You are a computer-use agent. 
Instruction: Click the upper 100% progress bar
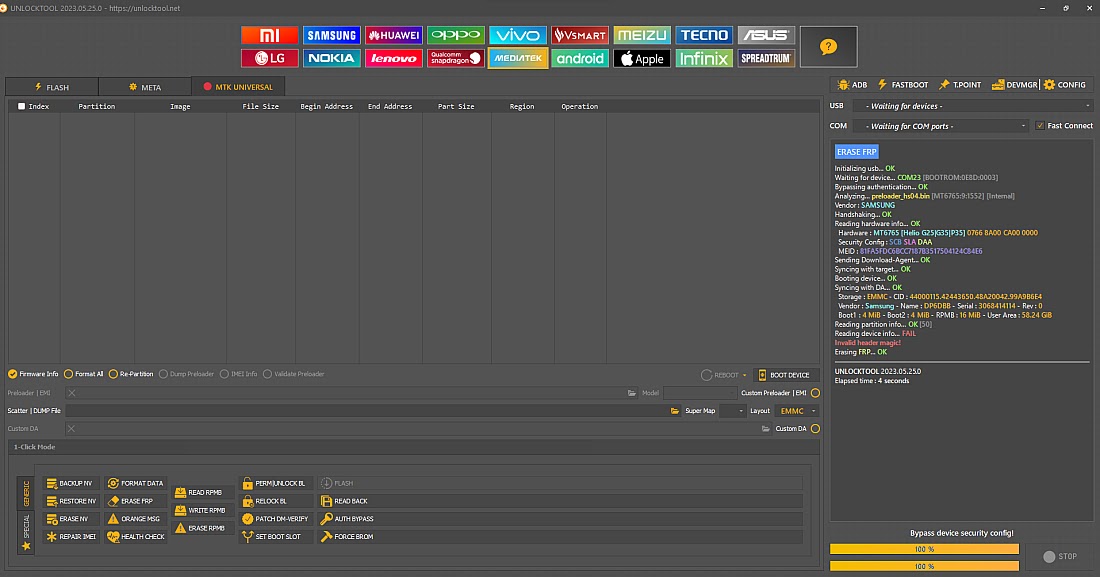click(924, 549)
